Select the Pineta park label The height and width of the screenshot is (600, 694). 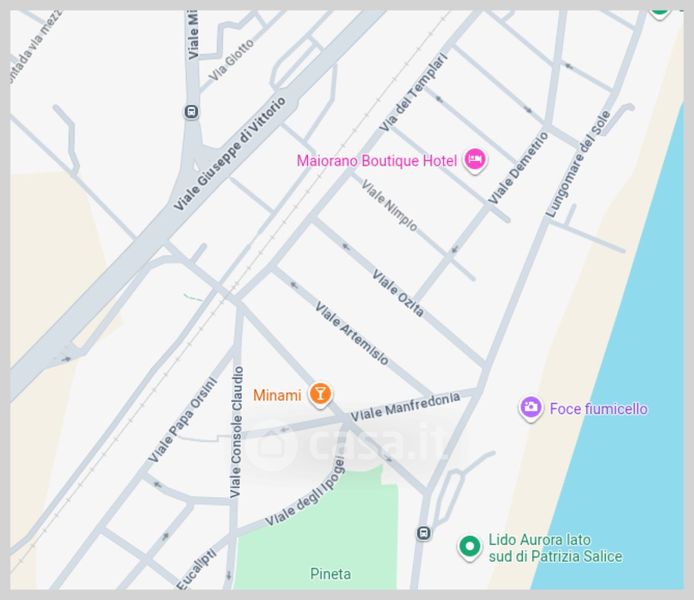[x=331, y=574]
